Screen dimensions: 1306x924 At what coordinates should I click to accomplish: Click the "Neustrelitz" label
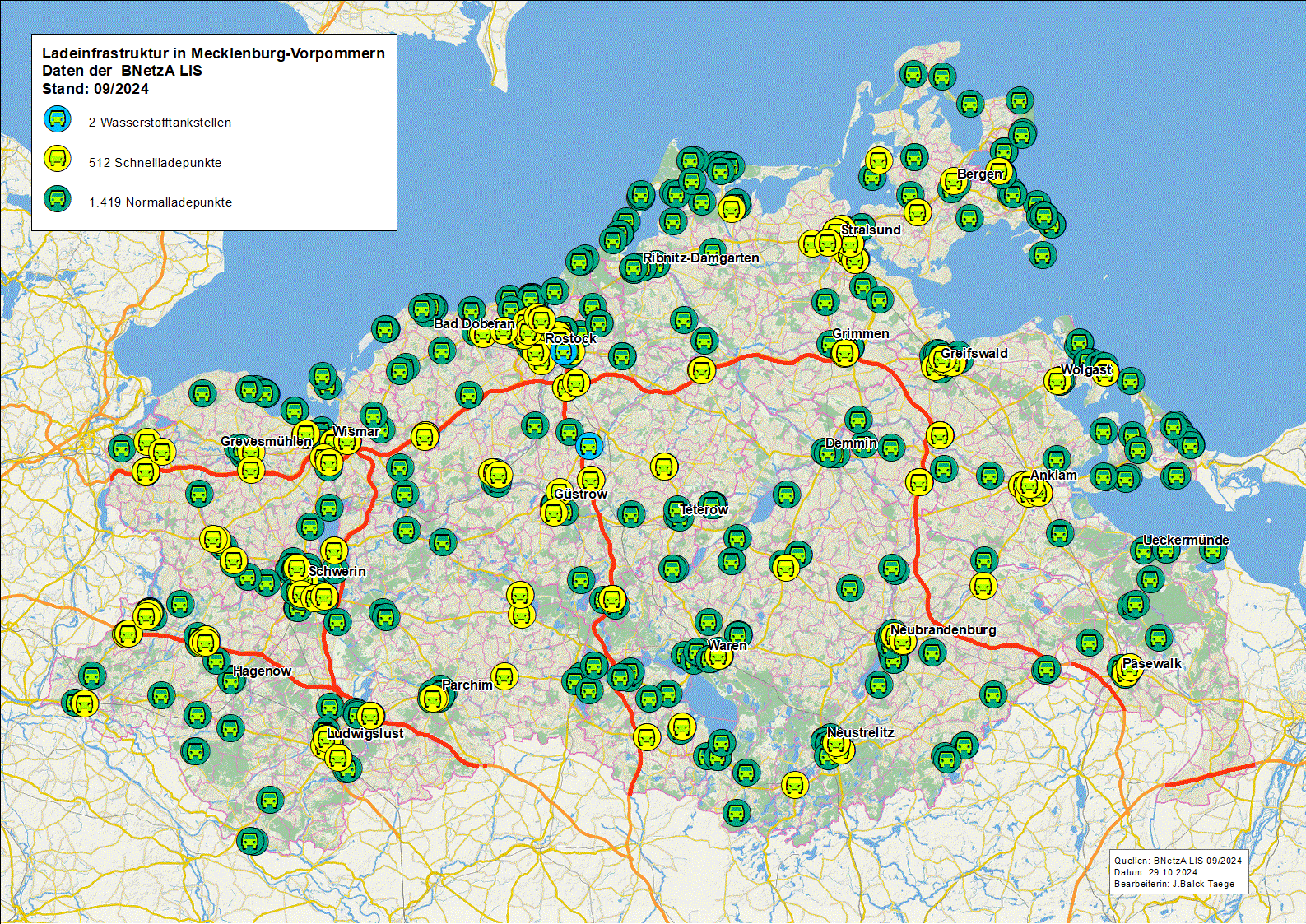860,732
